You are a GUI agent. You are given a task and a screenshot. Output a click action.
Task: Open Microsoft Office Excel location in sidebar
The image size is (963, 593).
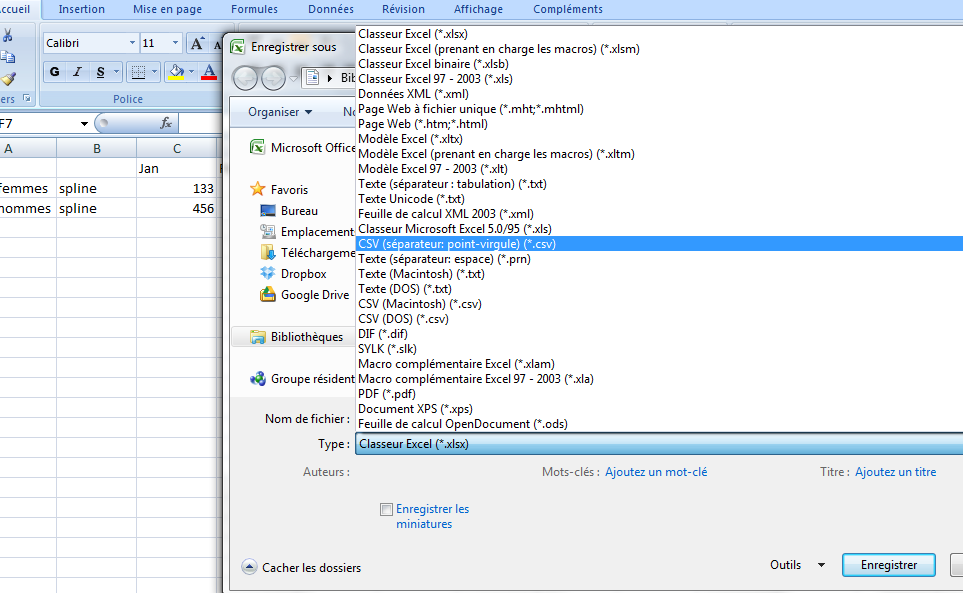pos(303,147)
